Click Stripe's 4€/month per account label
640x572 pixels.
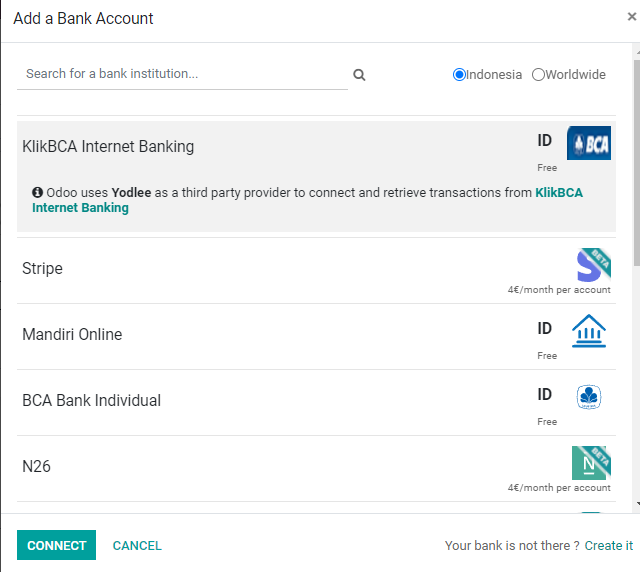[559, 290]
